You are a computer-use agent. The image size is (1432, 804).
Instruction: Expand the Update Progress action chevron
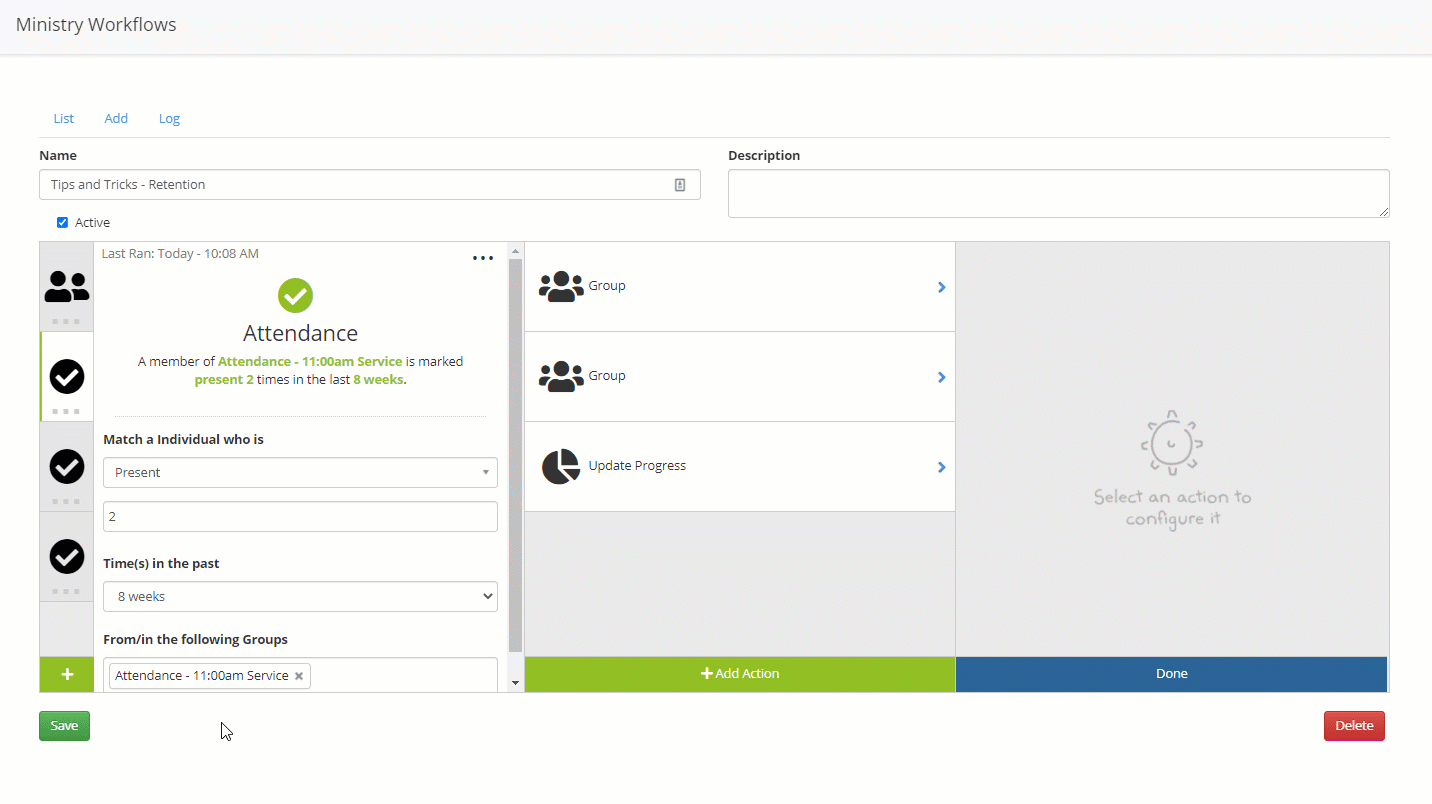[941, 467]
